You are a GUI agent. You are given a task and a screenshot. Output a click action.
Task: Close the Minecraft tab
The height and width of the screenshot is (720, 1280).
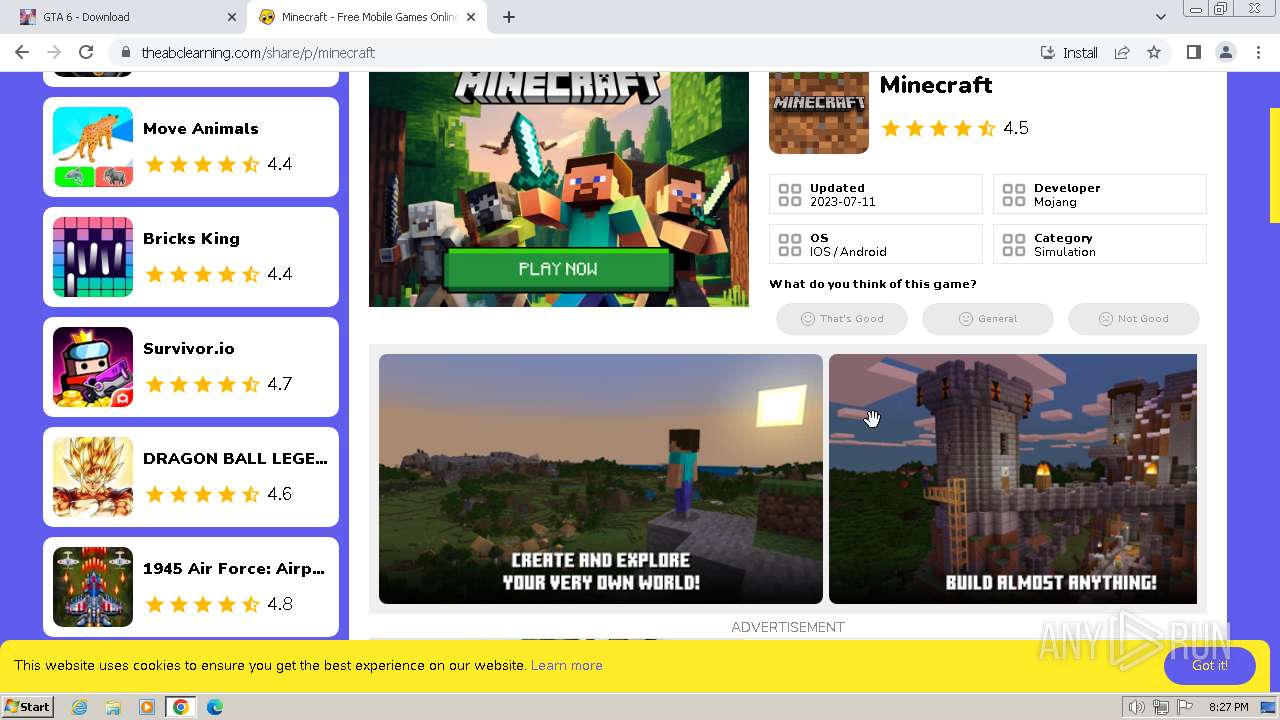471,17
